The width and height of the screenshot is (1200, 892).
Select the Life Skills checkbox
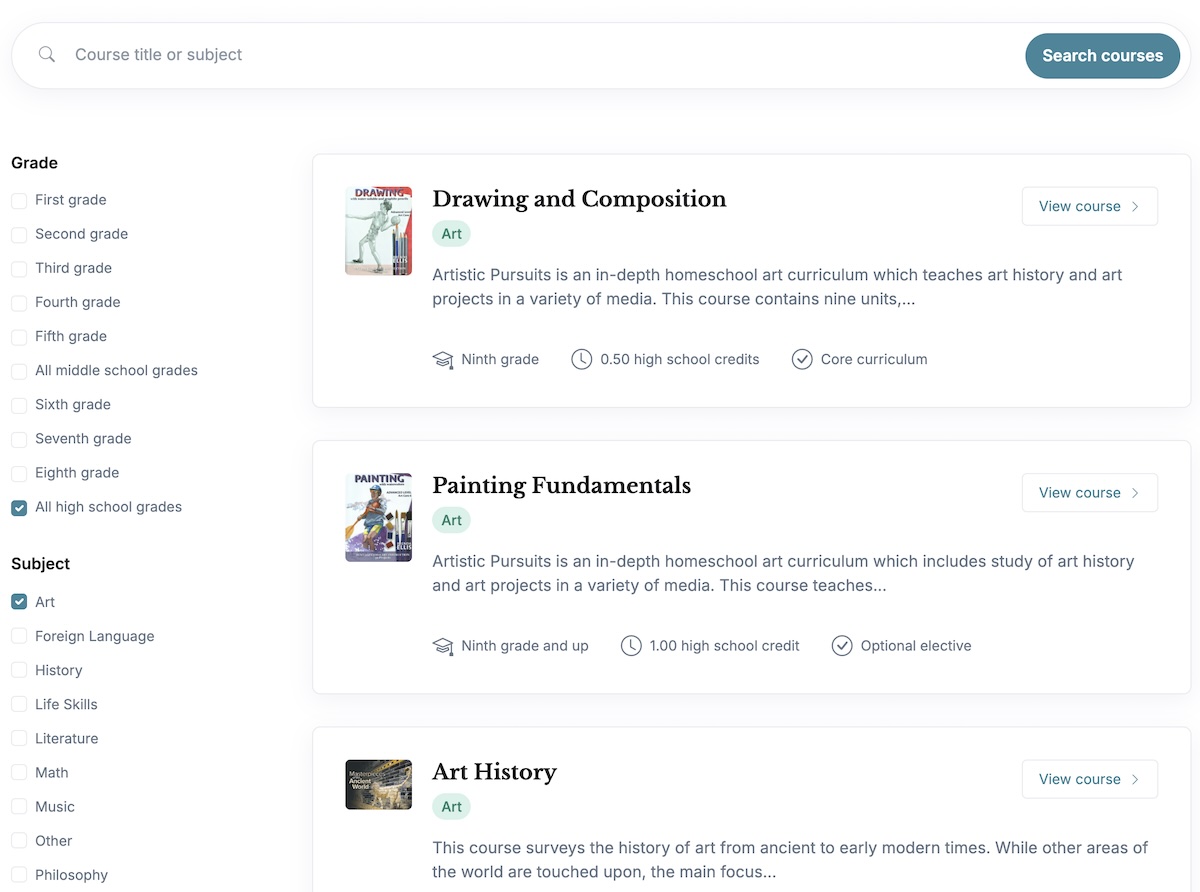tap(19, 704)
